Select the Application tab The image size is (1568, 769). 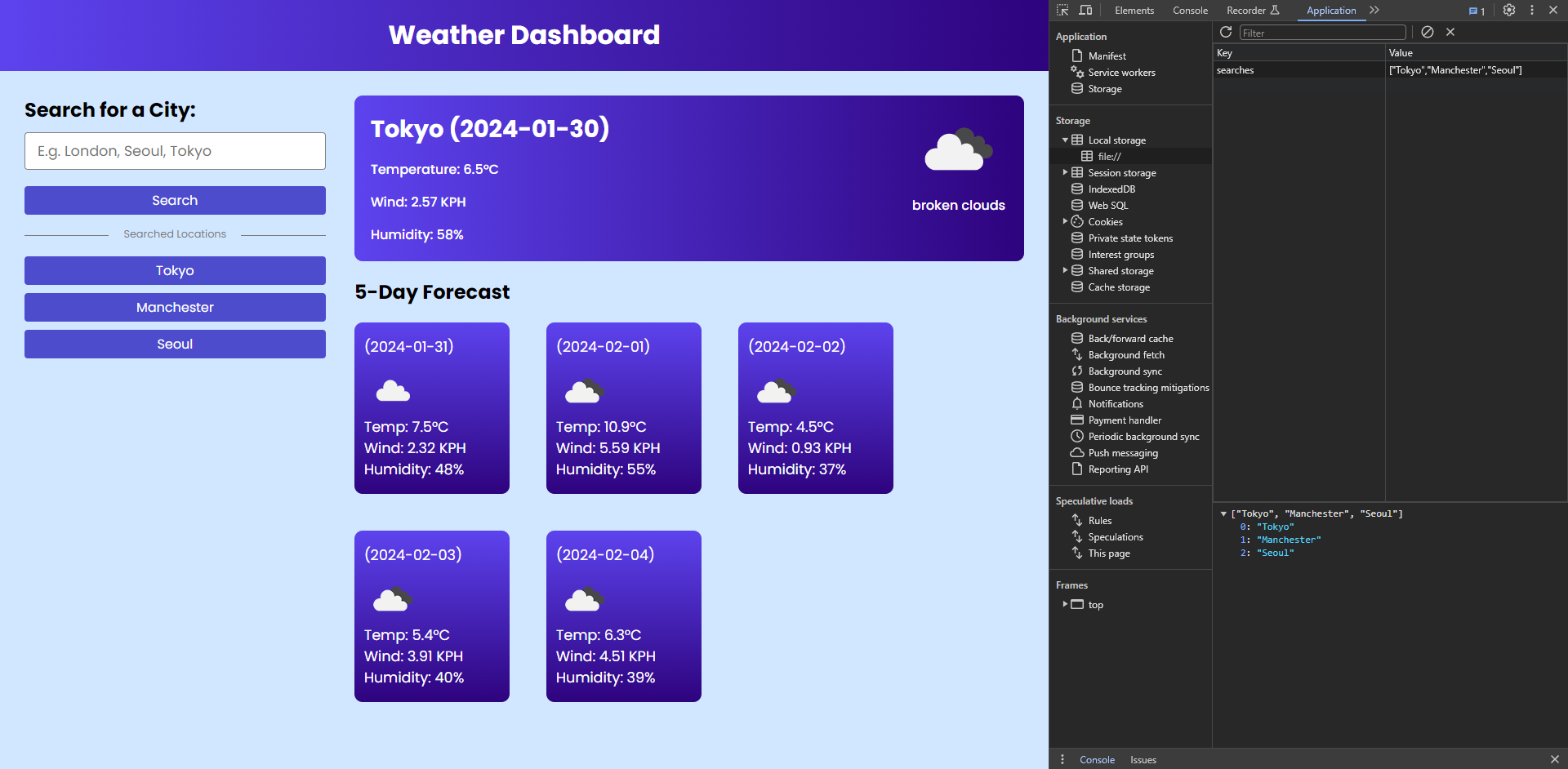click(1331, 11)
